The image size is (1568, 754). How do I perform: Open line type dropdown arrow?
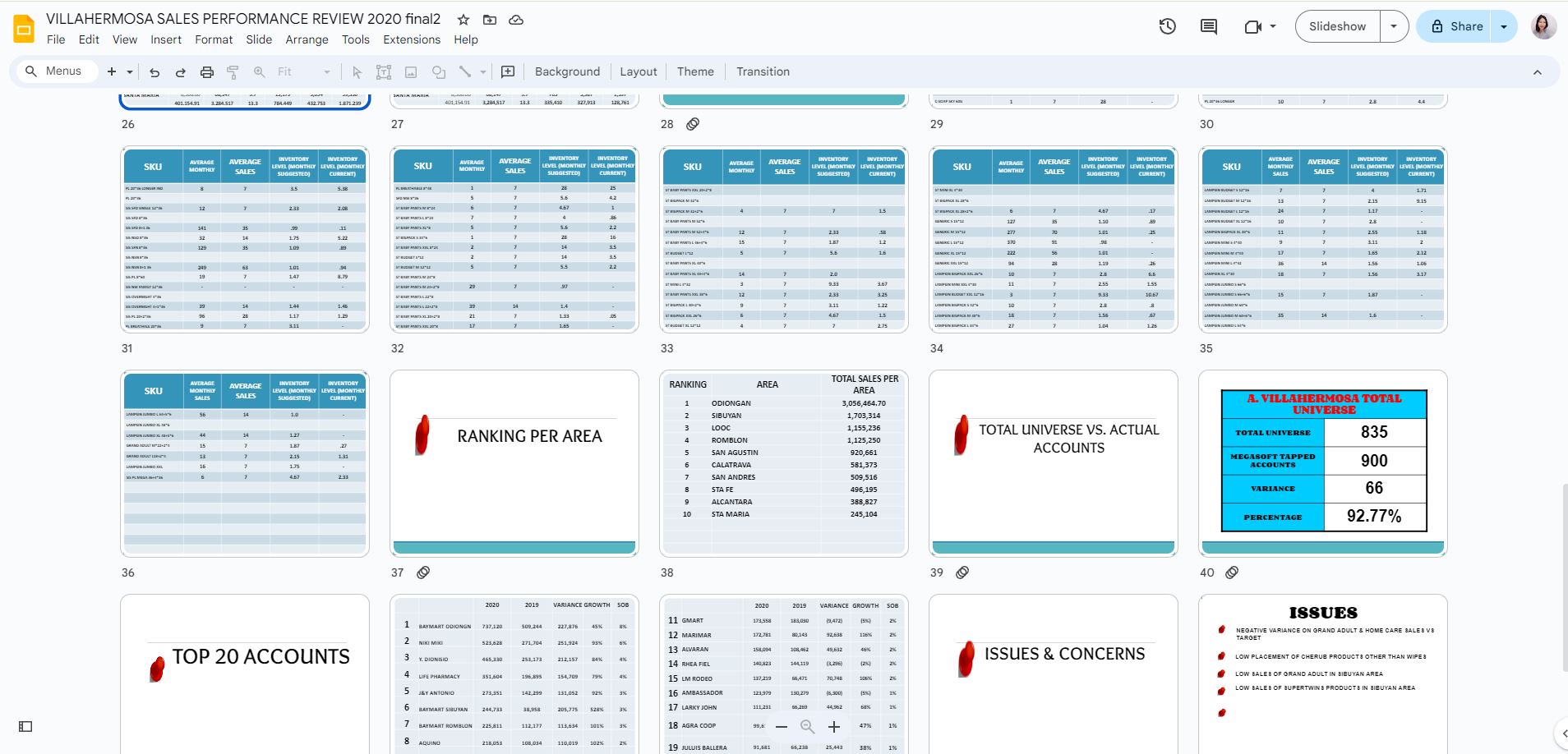483,72
